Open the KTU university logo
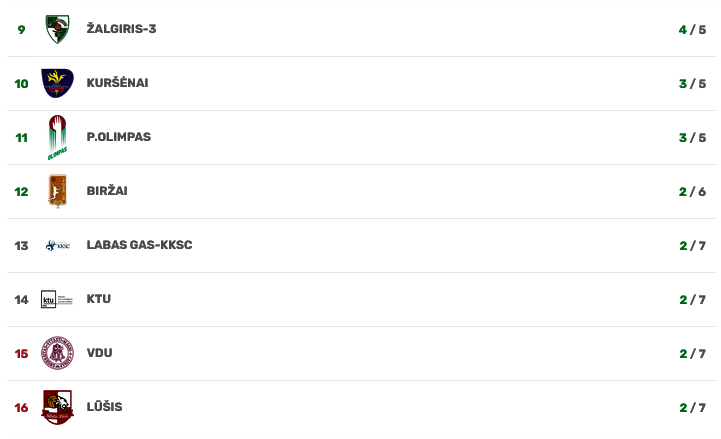This screenshot has height=439, width=721. (57, 299)
